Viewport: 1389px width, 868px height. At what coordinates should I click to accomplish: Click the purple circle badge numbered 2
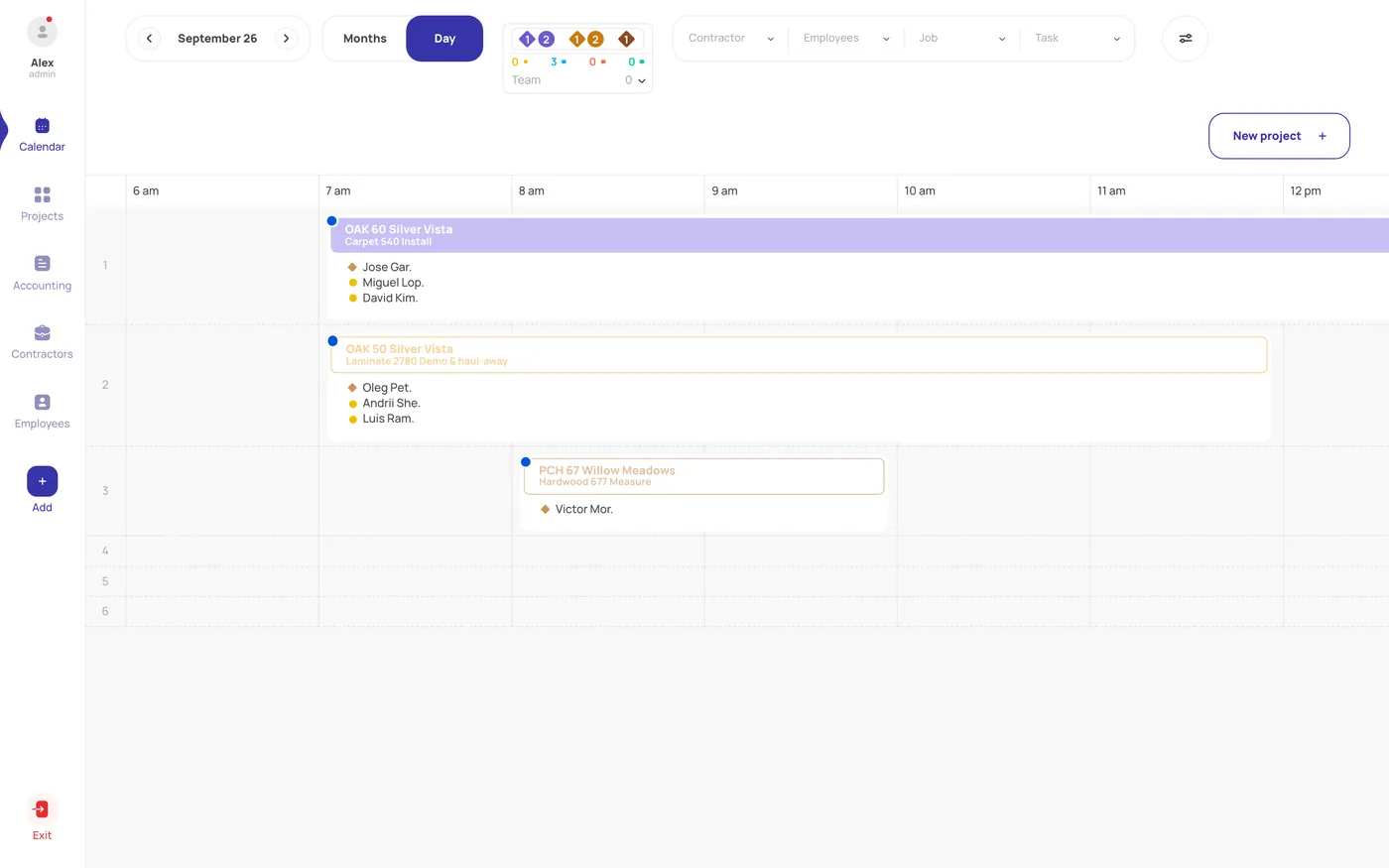pyautogui.click(x=546, y=40)
